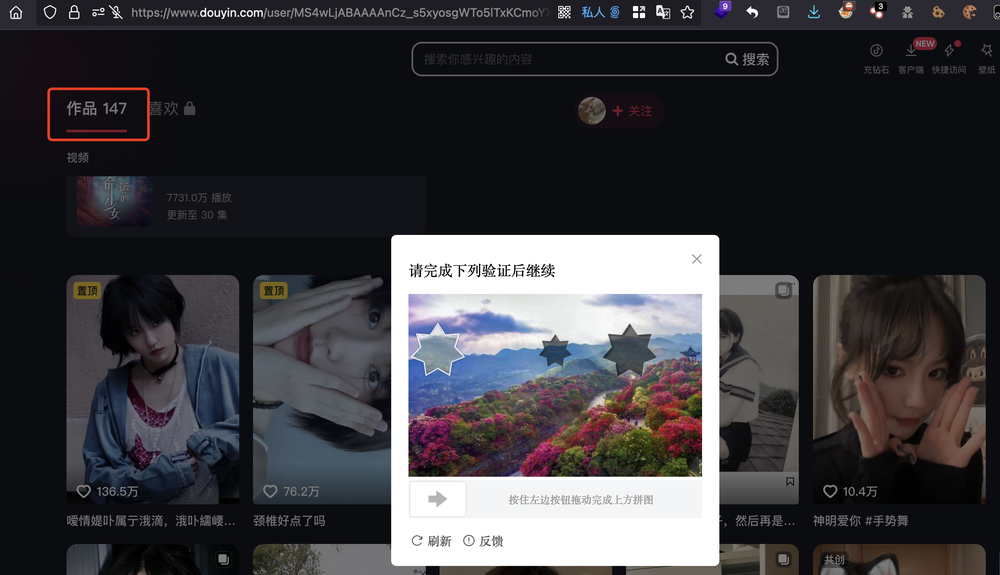1000x575 pixels.
Task: Open video thumbnail with 10.4万 likes
Action: (x=899, y=389)
